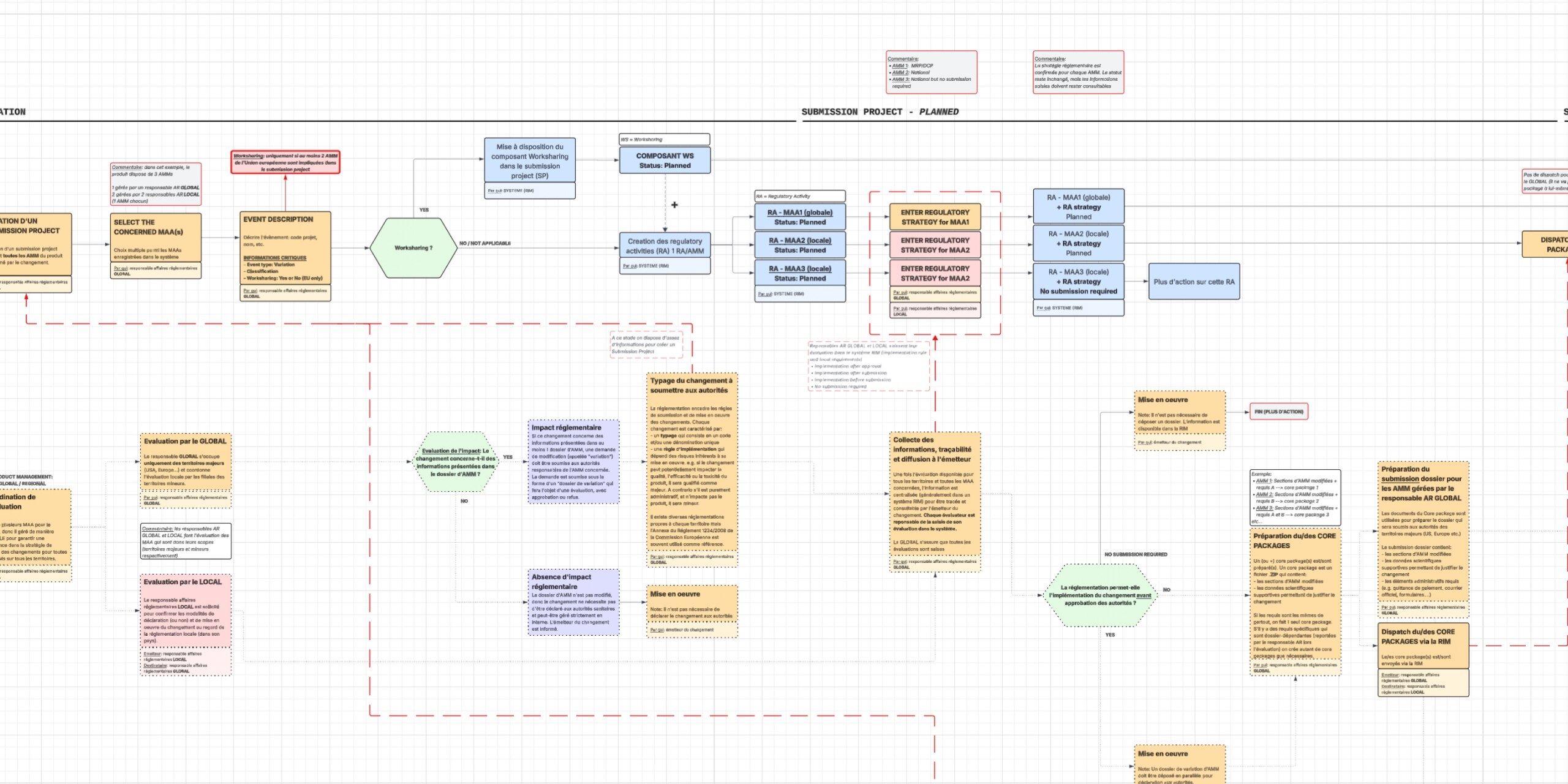Screen dimensions: 1568x784
Task: Select the purple "Impact réglementaire" box
Action: click(573, 462)
